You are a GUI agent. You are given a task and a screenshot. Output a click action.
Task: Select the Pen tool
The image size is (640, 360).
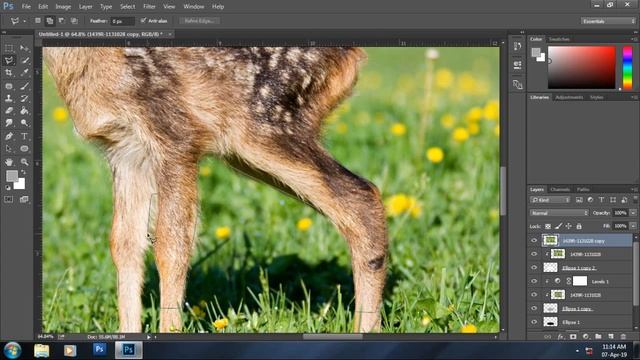[x=9, y=136]
